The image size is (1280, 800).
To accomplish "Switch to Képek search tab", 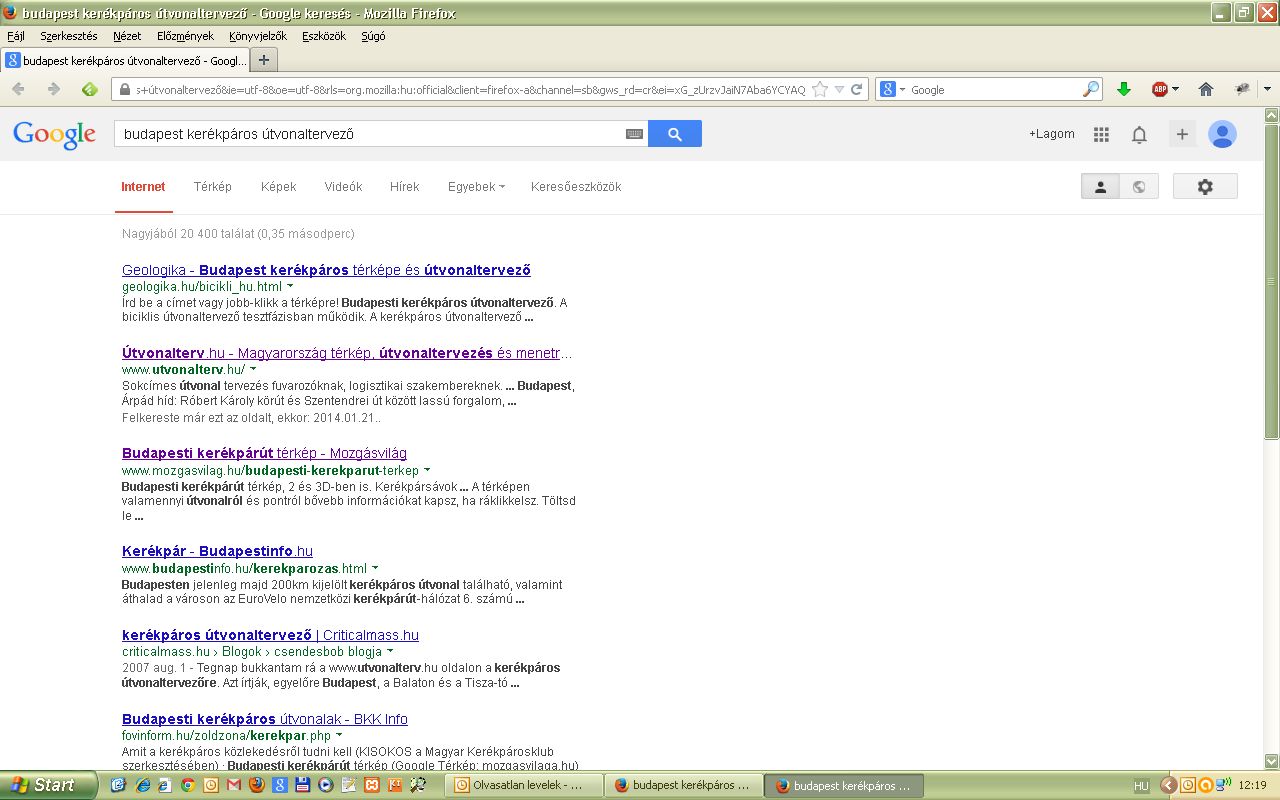I will tap(279, 186).
